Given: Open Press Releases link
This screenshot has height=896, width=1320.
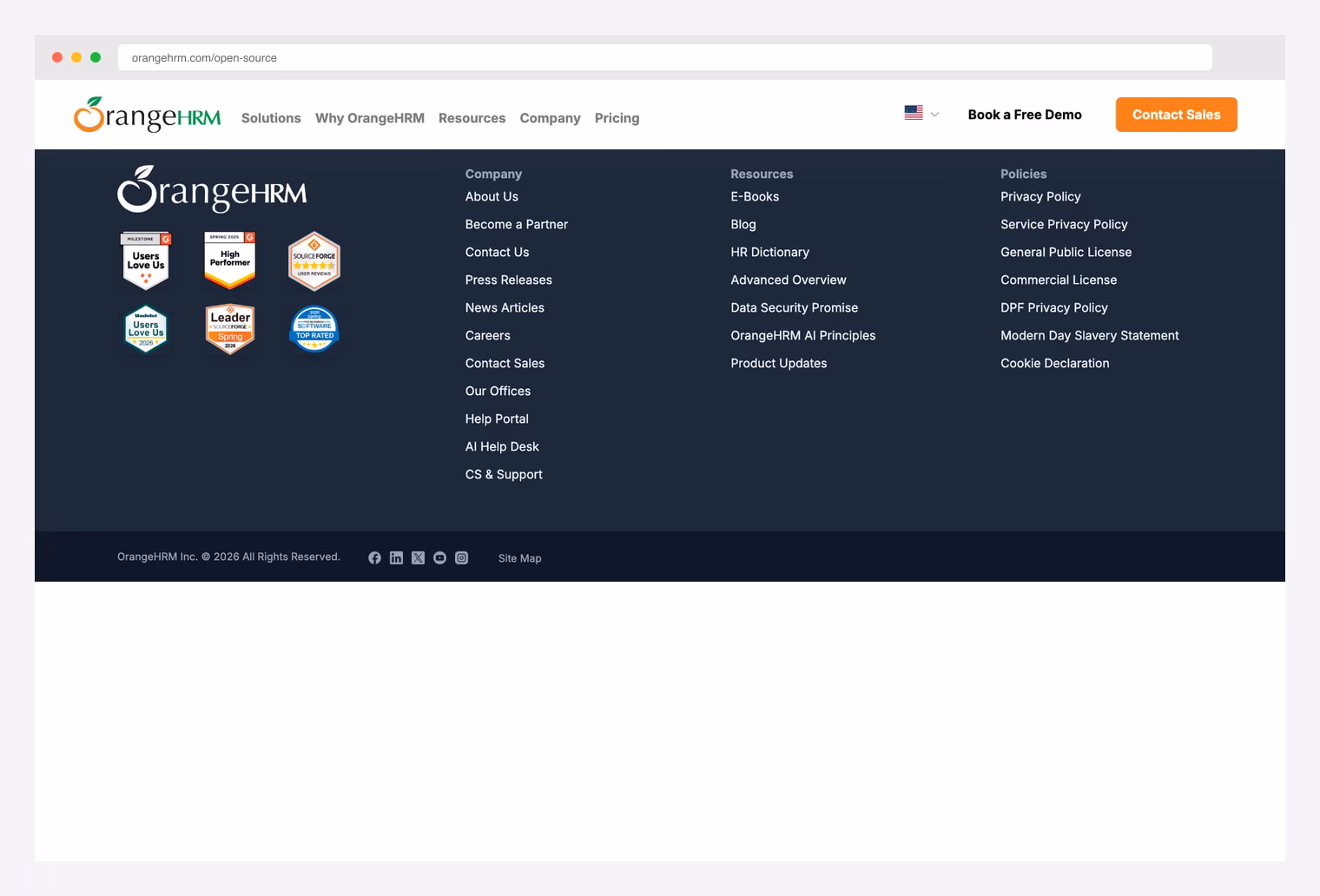Looking at the screenshot, I should 509,280.
